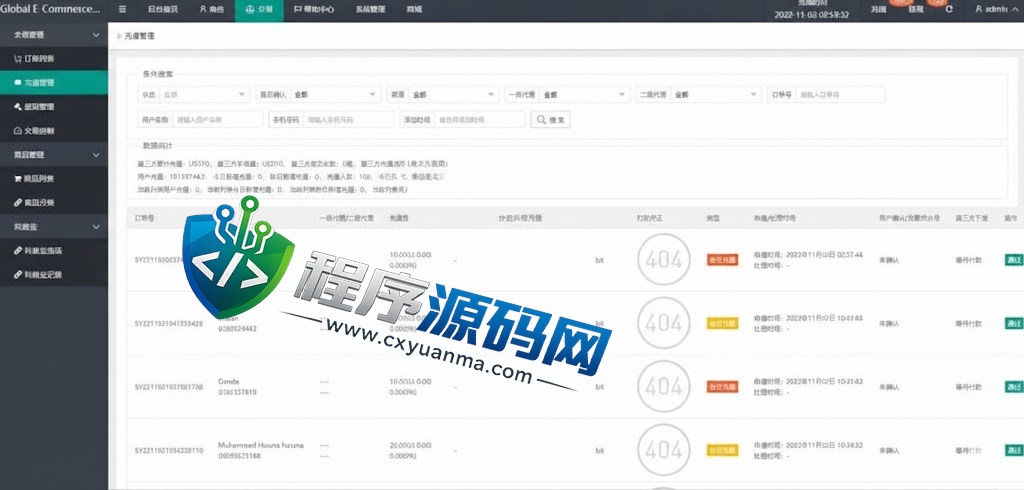Select the active green scale-icon tab

tap(259, 10)
